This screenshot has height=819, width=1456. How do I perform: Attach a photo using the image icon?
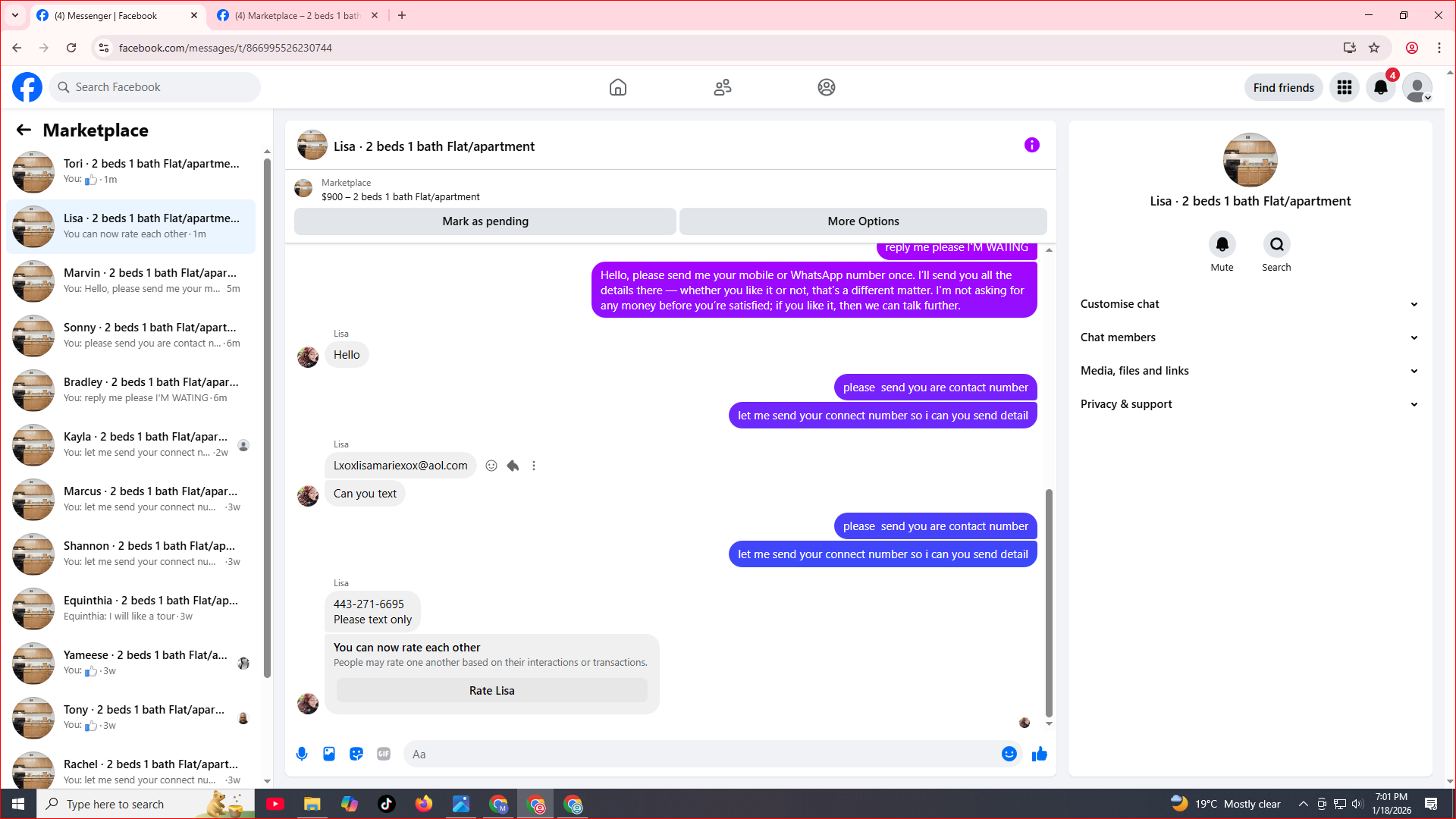click(329, 754)
